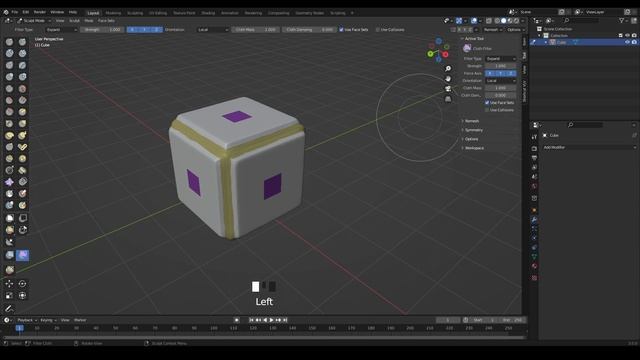Toggle Force Axis X in the header
The height and width of the screenshot is (360, 640).
(132, 30)
